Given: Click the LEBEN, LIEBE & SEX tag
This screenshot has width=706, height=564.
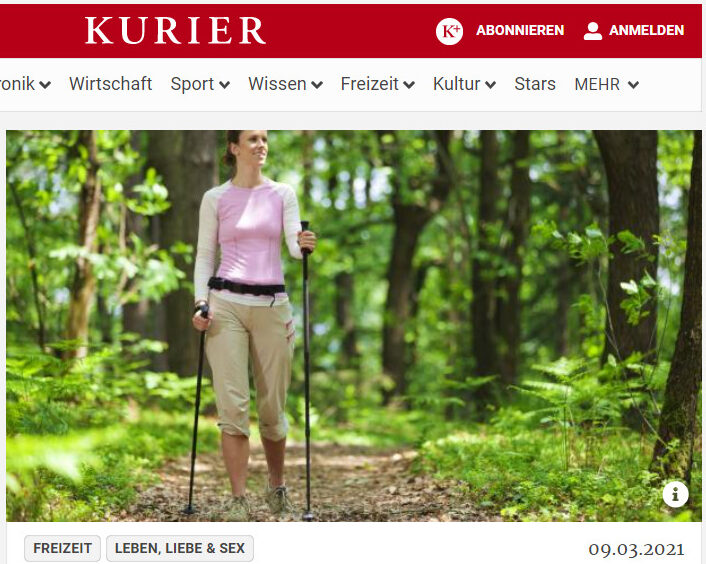Looking at the screenshot, I should [180, 548].
